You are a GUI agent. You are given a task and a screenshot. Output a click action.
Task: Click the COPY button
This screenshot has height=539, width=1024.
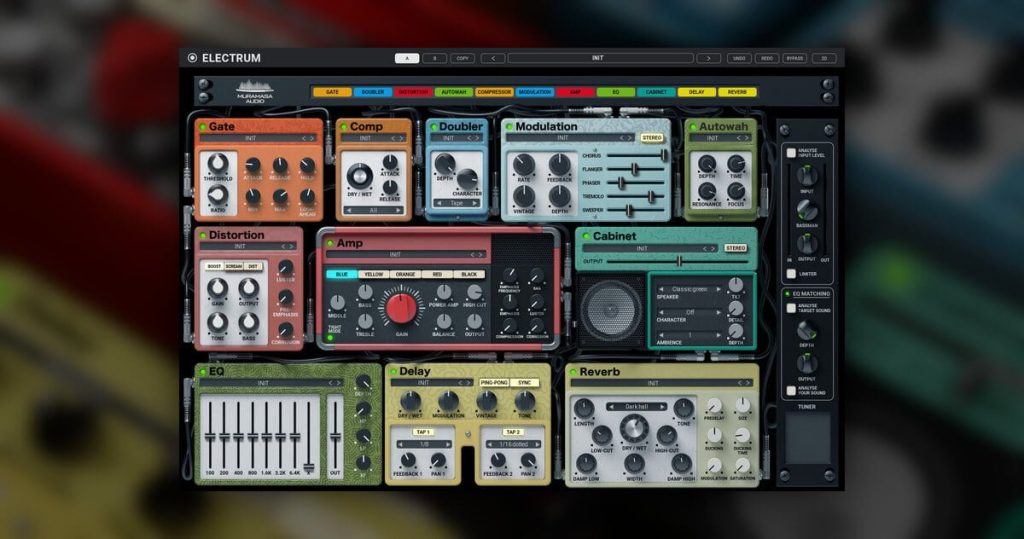[462, 58]
